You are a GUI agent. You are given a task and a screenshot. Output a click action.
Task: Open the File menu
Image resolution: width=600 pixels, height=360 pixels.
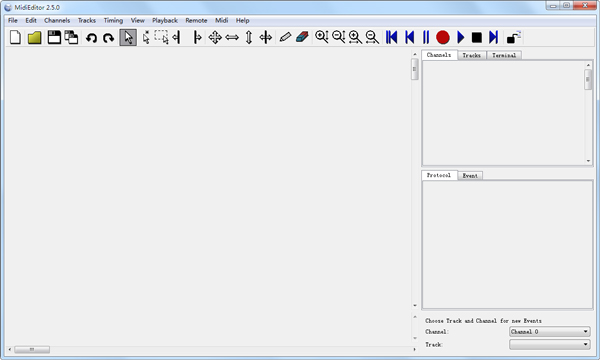tap(13, 21)
